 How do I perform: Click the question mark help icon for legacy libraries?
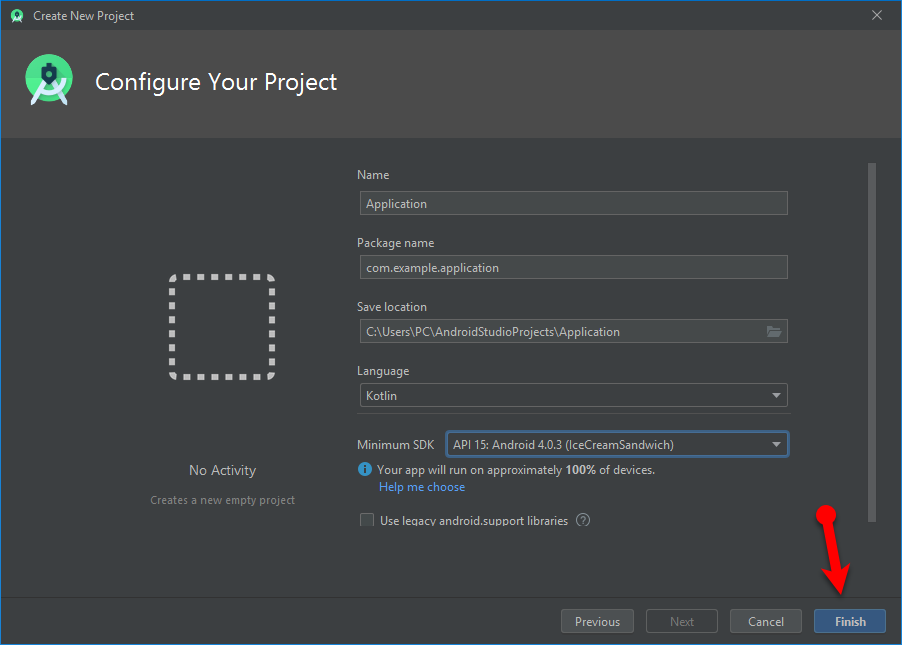click(x=583, y=520)
